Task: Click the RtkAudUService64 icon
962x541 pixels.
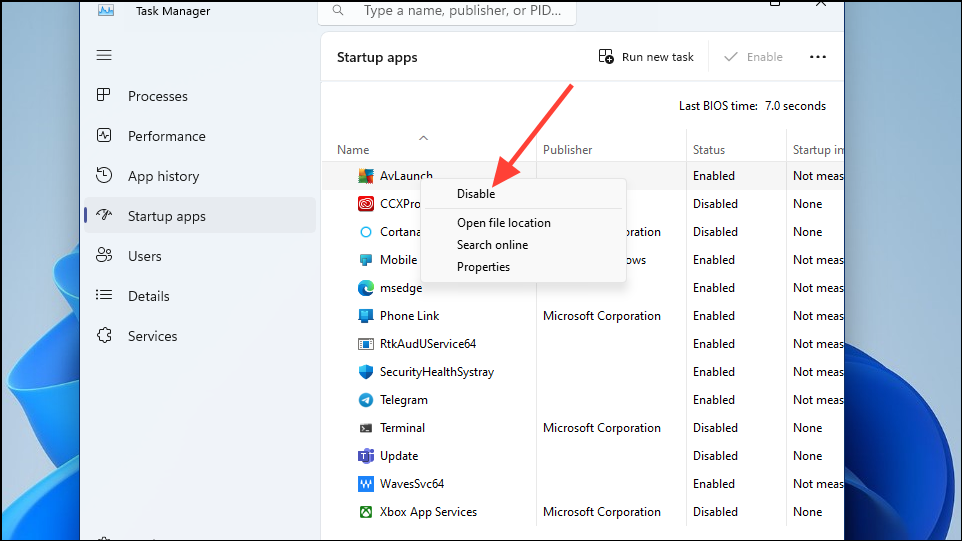Action: 366,344
